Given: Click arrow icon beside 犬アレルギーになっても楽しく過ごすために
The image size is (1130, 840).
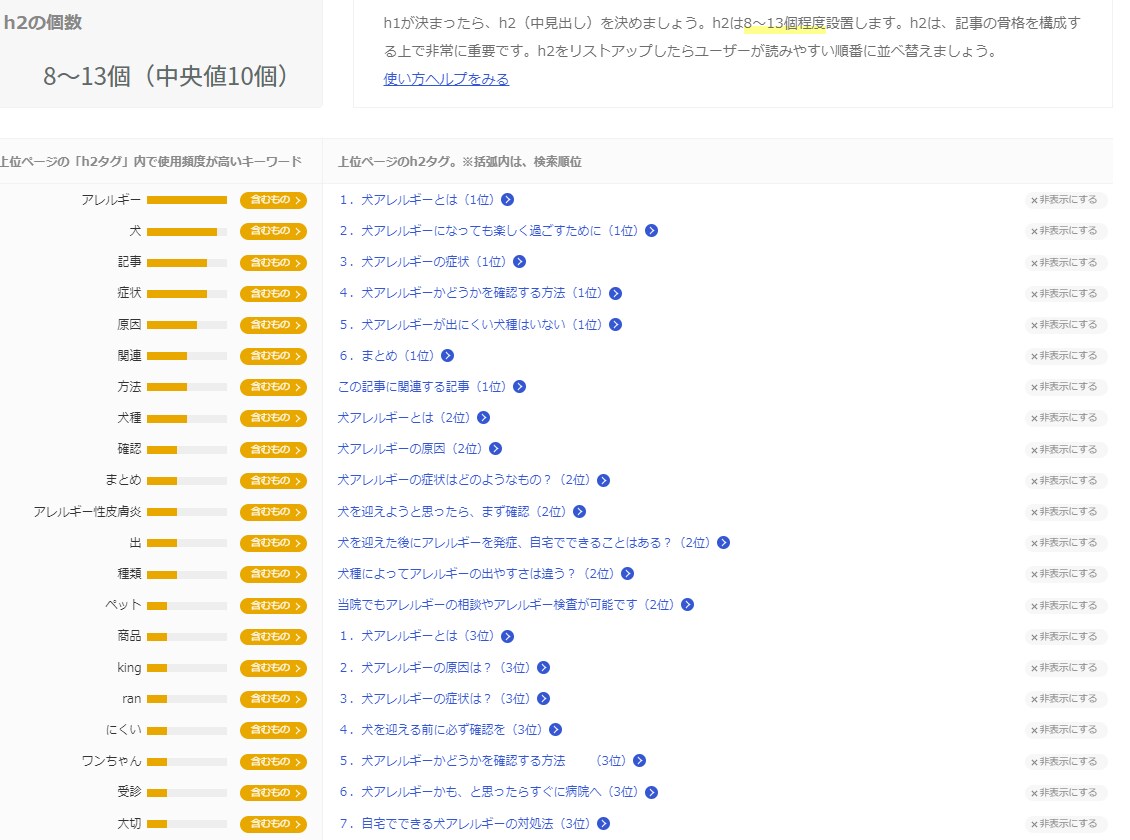Looking at the screenshot, I should tap(651, 231).
